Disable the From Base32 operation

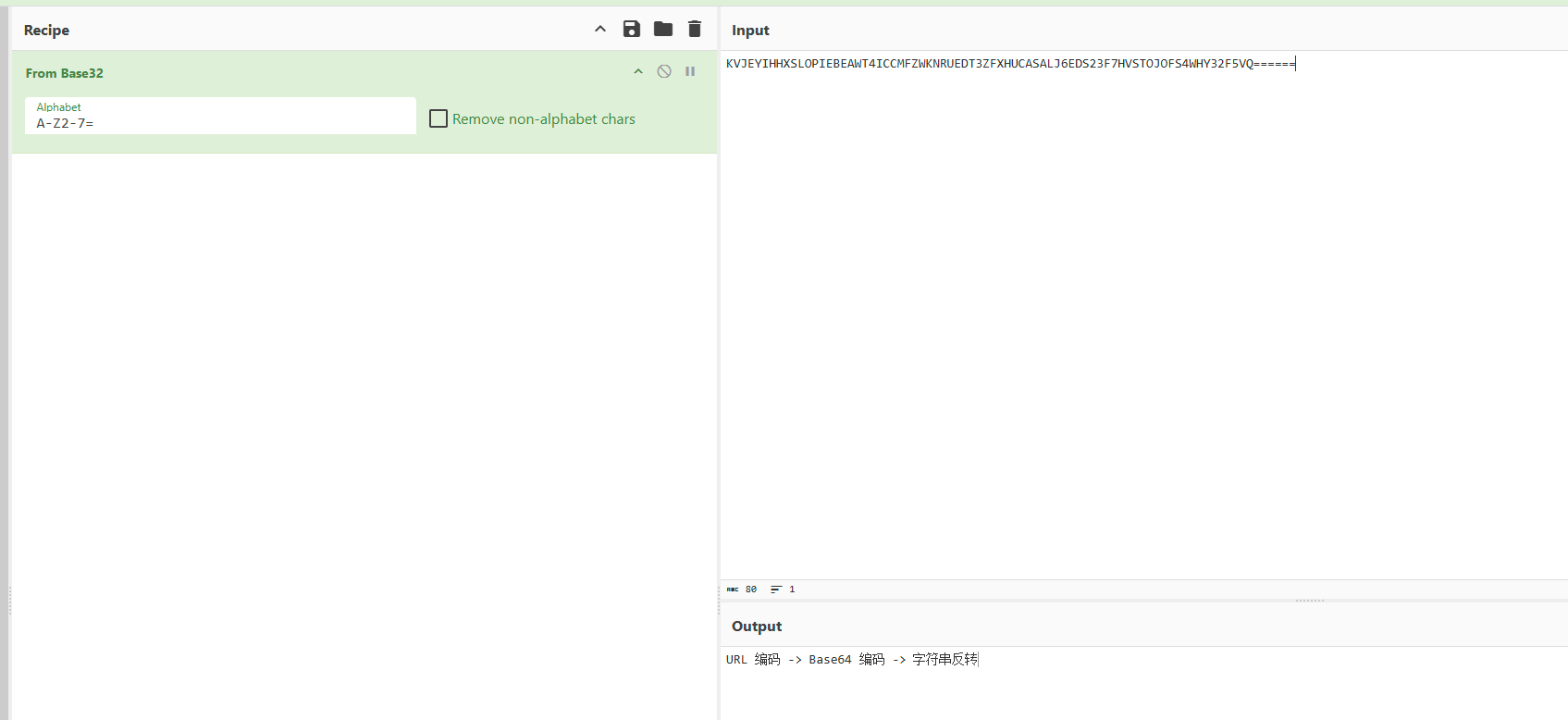[x=664, y=71]
